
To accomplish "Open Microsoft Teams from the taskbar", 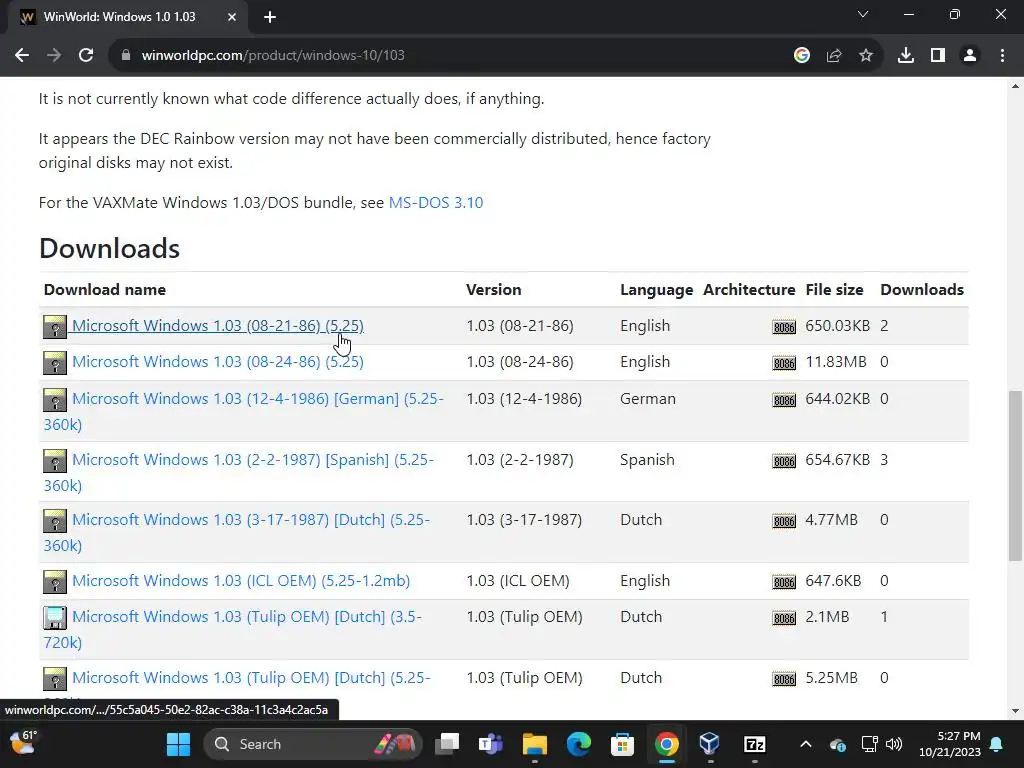I will (490, 744).
